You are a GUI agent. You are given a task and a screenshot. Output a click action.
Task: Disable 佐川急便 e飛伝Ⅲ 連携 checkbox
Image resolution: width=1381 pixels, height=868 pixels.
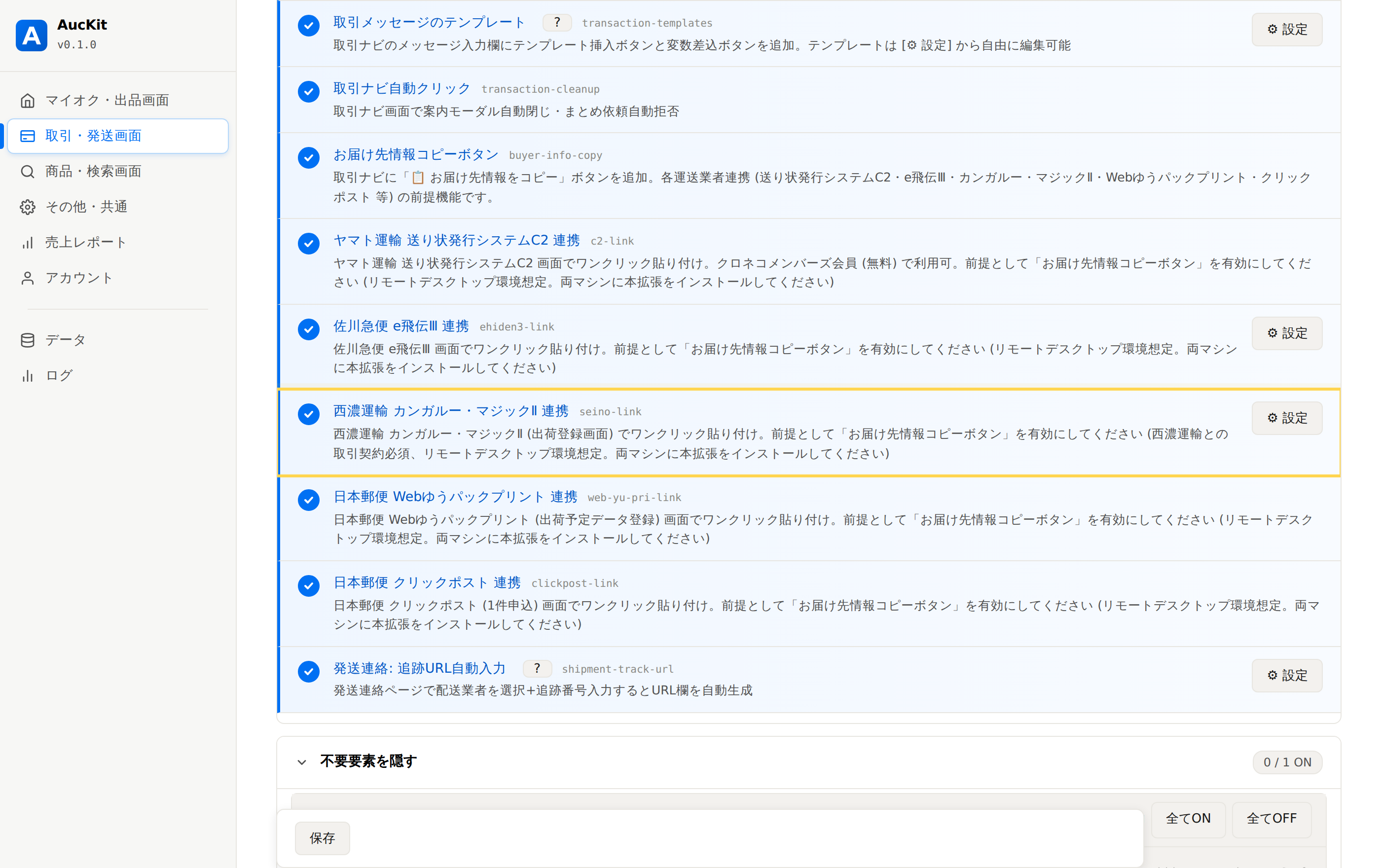(x=309, y=329)
